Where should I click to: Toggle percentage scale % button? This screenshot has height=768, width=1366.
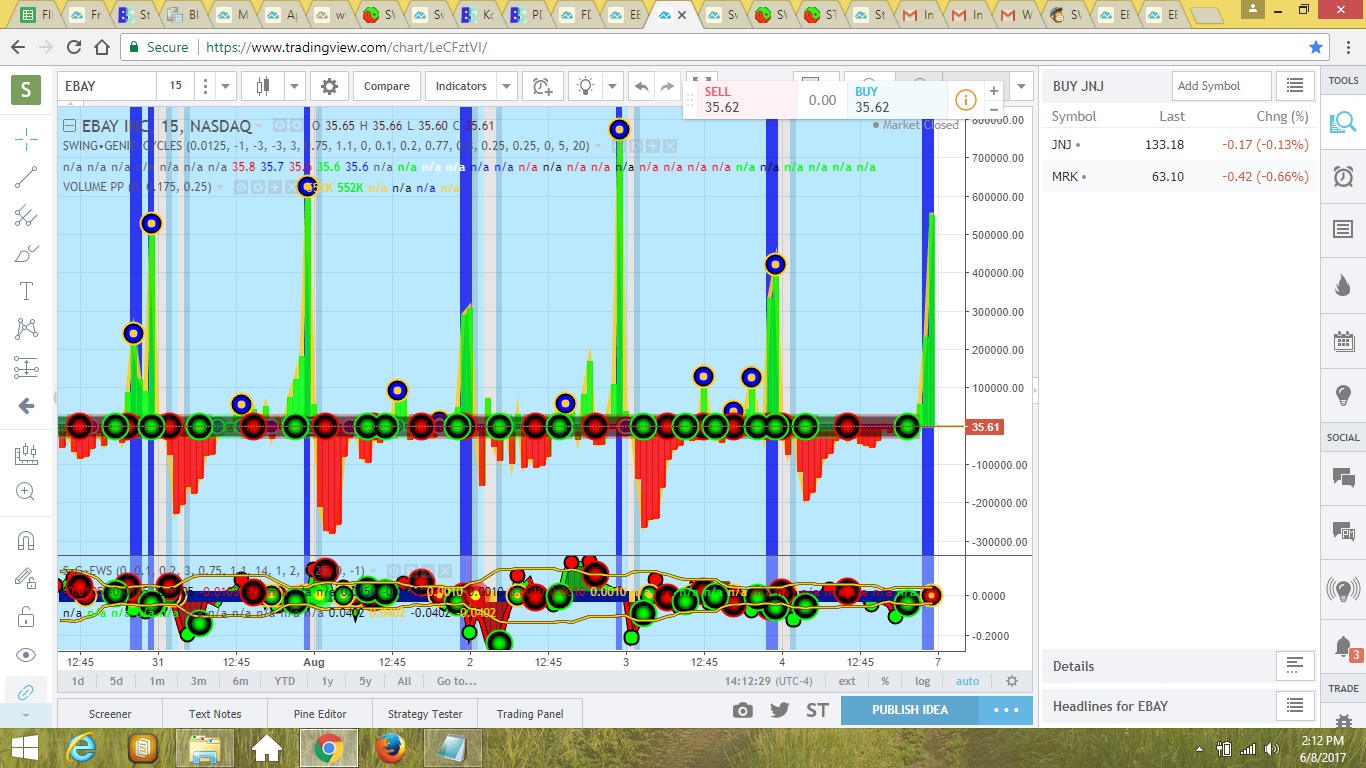point(885,681)
